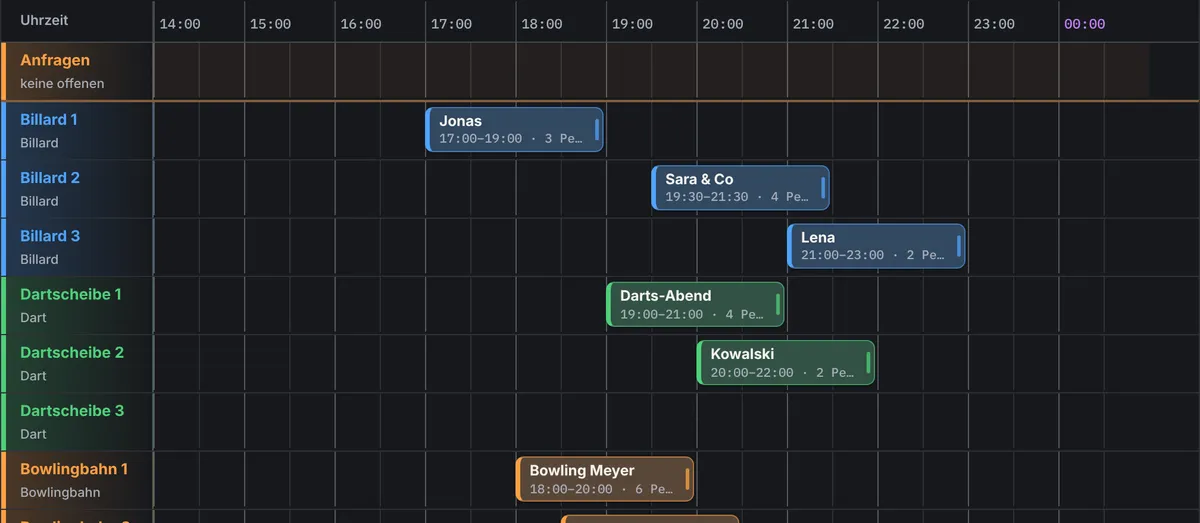
Task: Select the Dartscheibe 1 resource row
Action: point(77,305)
